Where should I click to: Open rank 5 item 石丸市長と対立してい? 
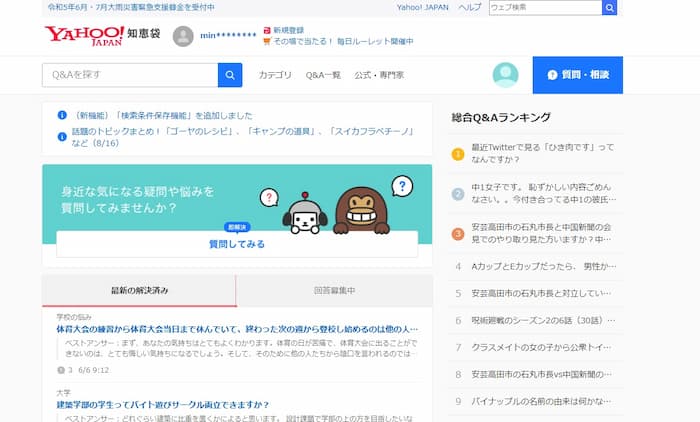[541, 293]
